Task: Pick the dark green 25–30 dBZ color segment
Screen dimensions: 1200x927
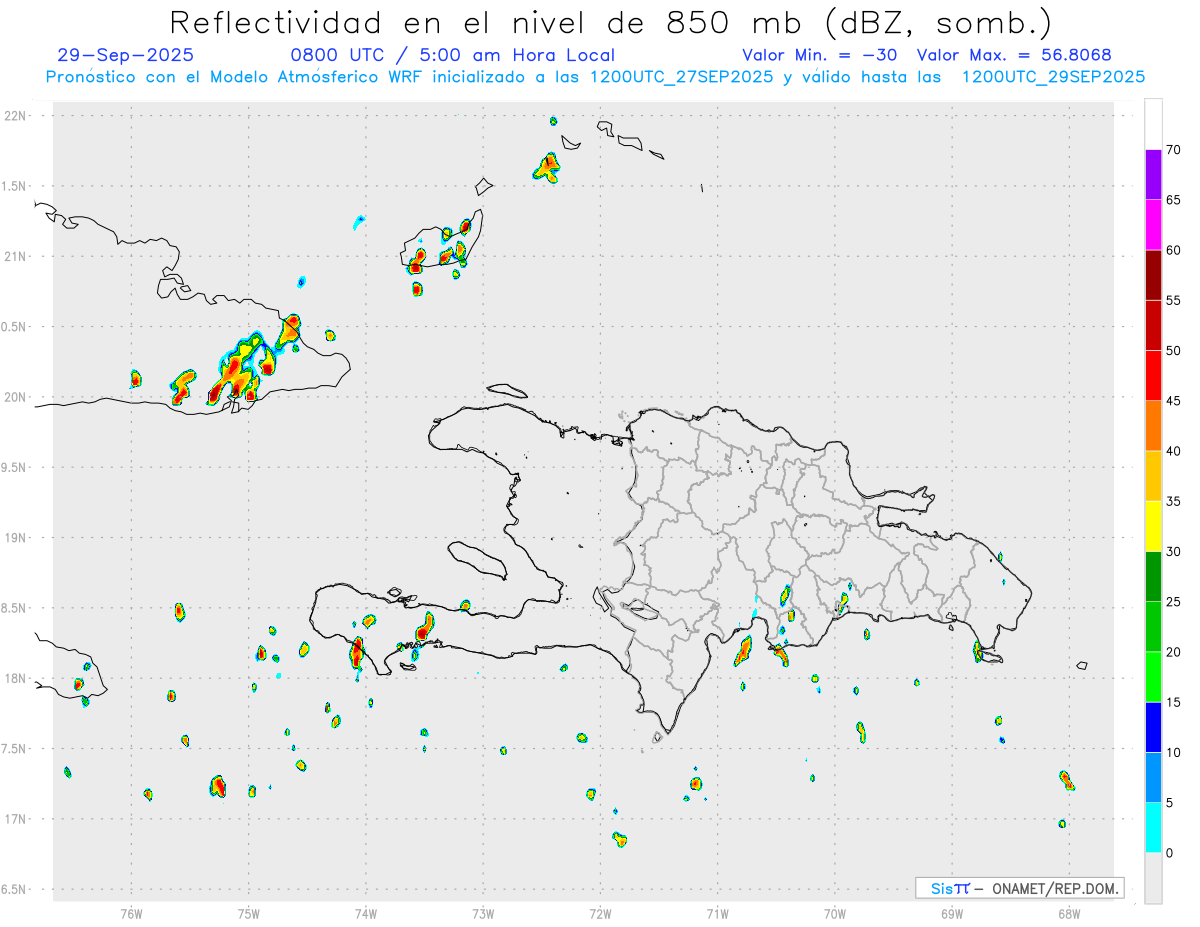Action: pos(1153,577)
